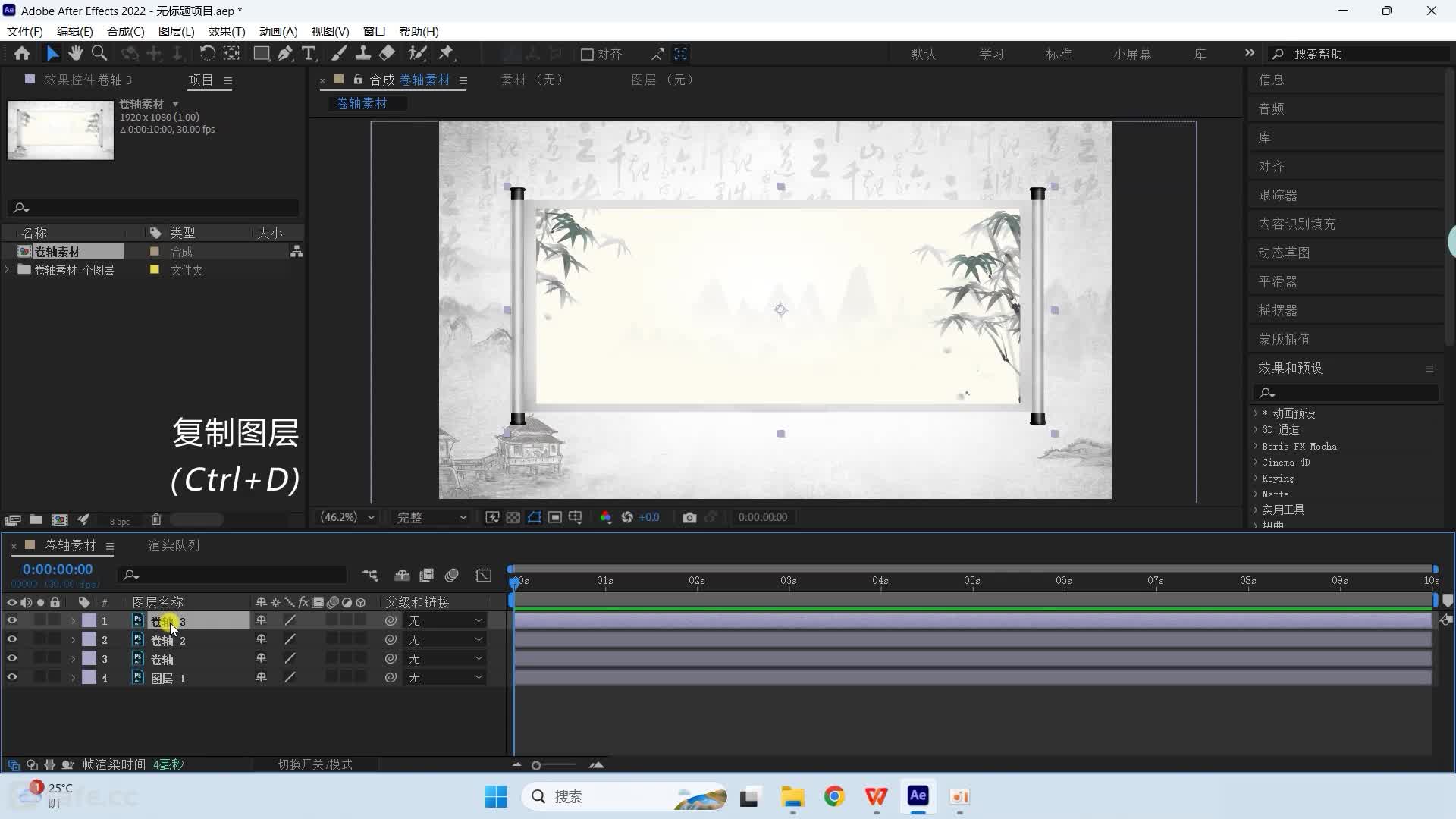Open the 合成(C) menu

tap(125, 31)
